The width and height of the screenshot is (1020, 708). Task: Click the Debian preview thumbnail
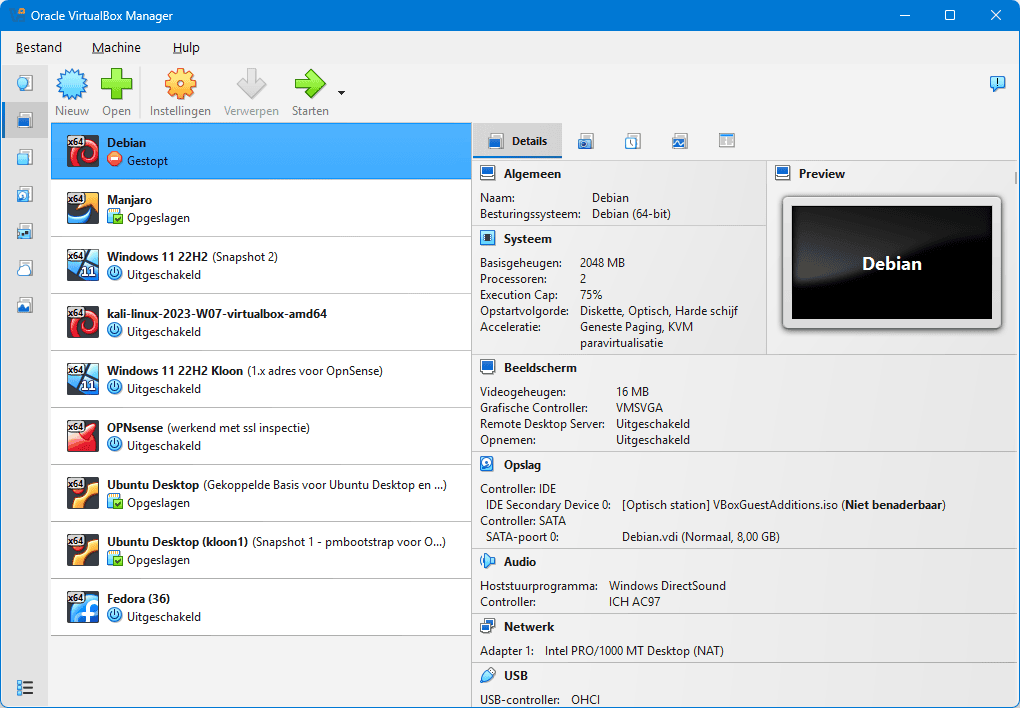tap(891, 263)
